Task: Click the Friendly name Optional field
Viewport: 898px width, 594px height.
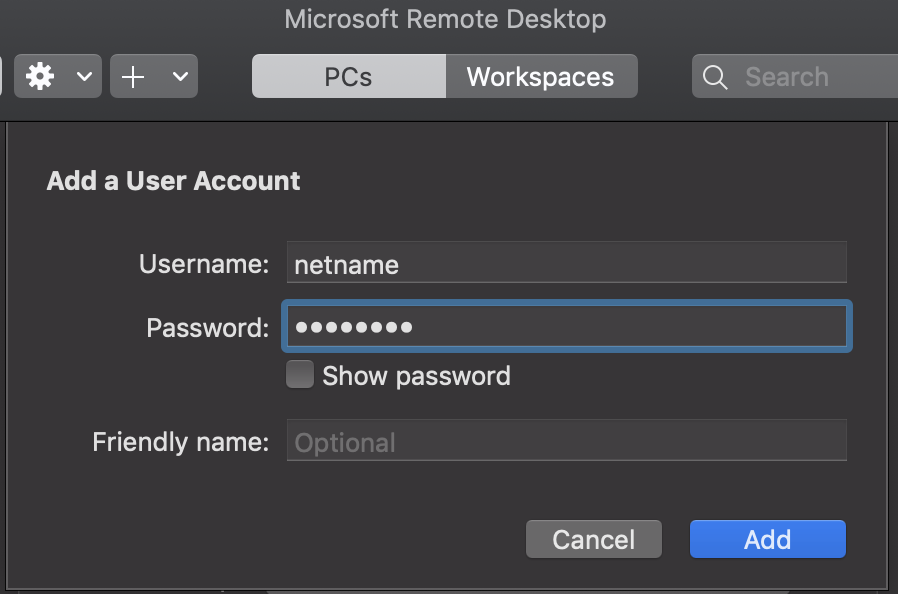Action: pyautogui.click(x=566, y=440)
